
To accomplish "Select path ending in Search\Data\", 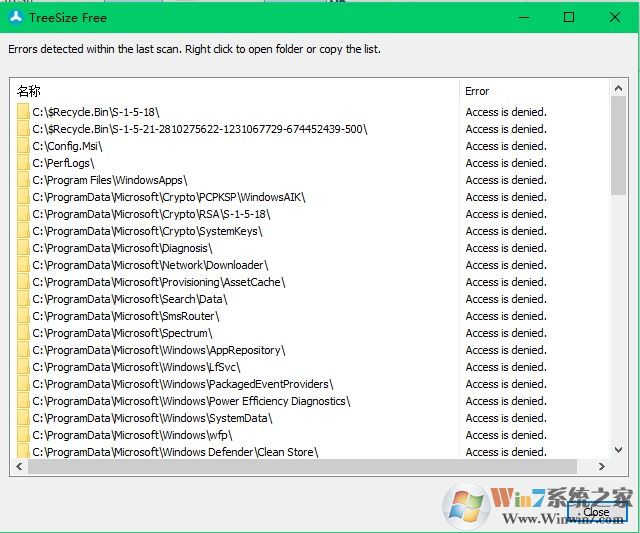I will tap(130, 299).
